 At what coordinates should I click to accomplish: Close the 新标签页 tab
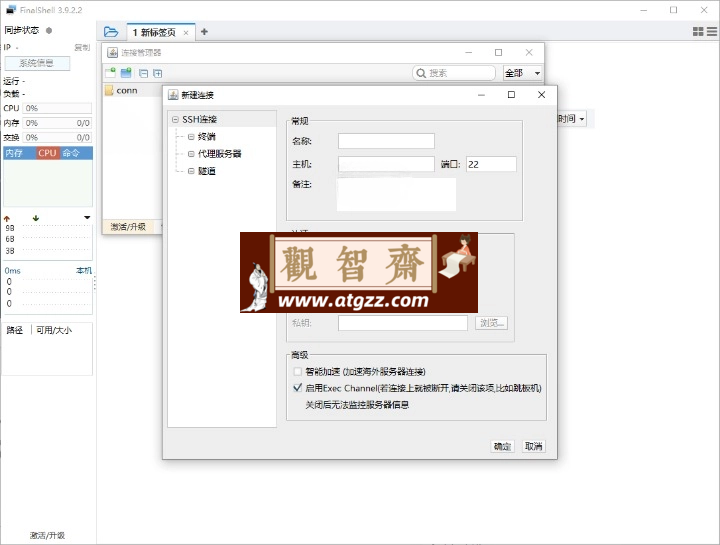[x=186, y=33]
